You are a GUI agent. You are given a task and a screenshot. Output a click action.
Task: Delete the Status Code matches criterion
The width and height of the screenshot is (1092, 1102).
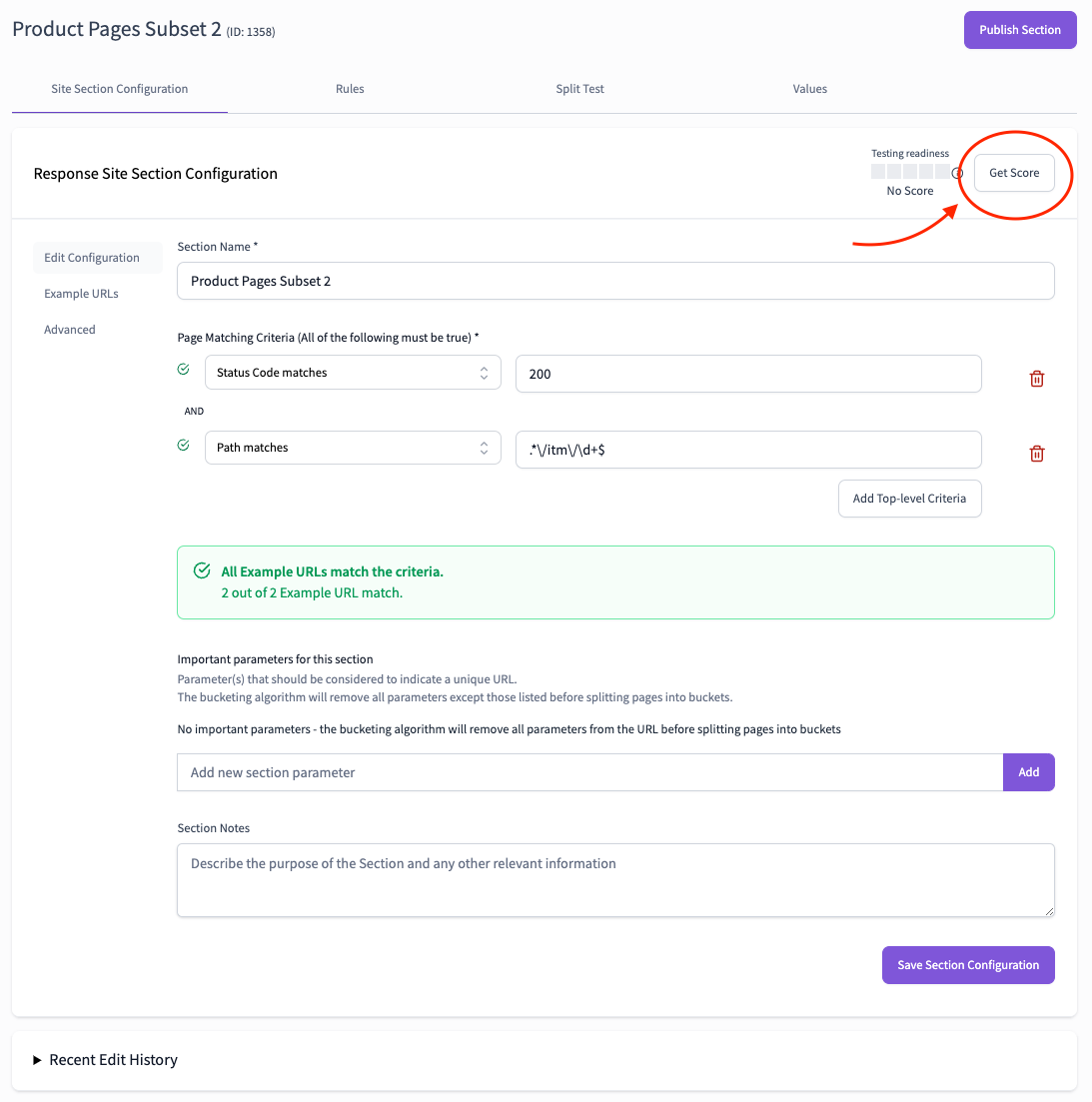(x=1036, y=379)
